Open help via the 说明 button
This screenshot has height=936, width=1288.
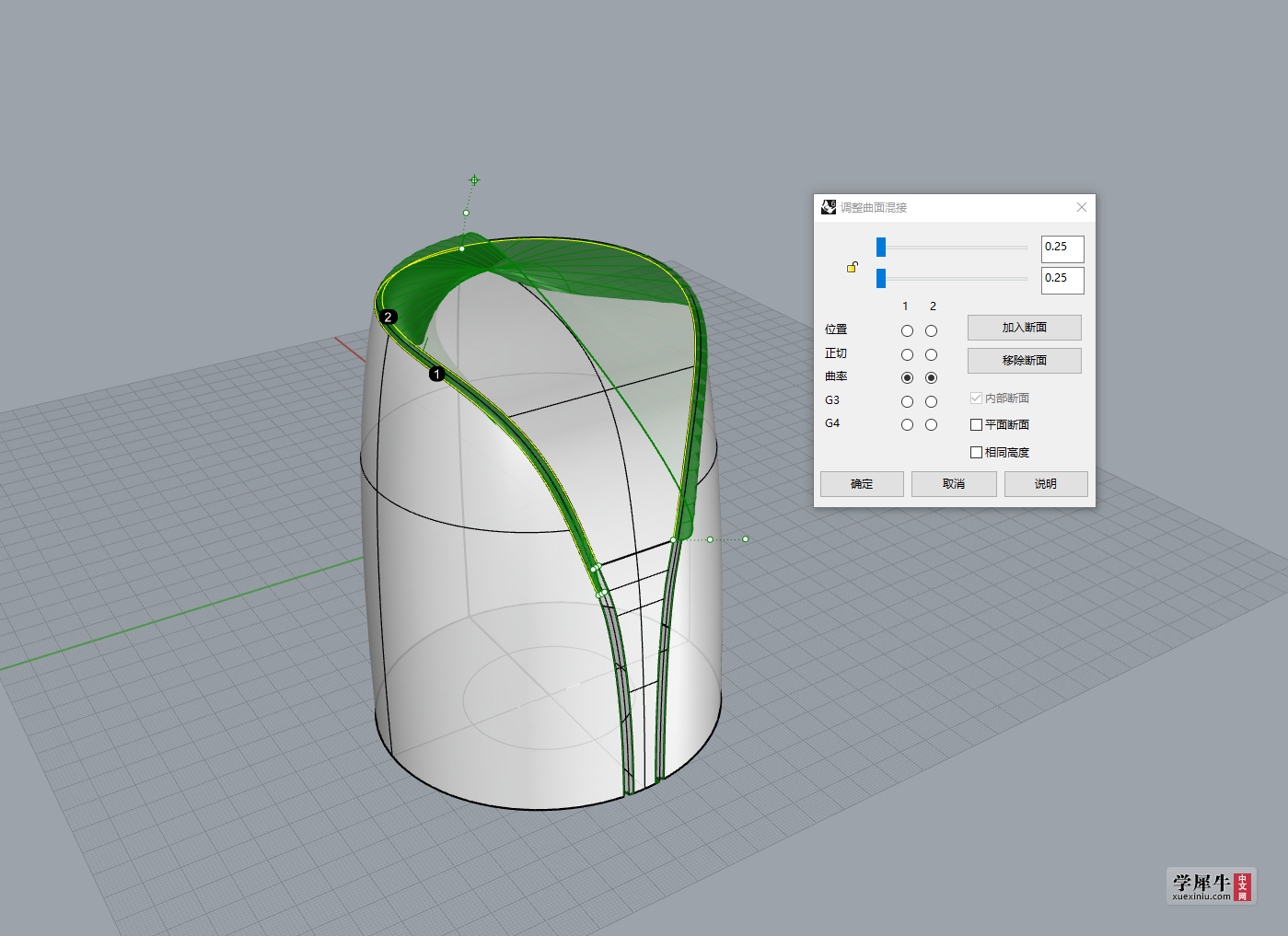[1046, 484]
